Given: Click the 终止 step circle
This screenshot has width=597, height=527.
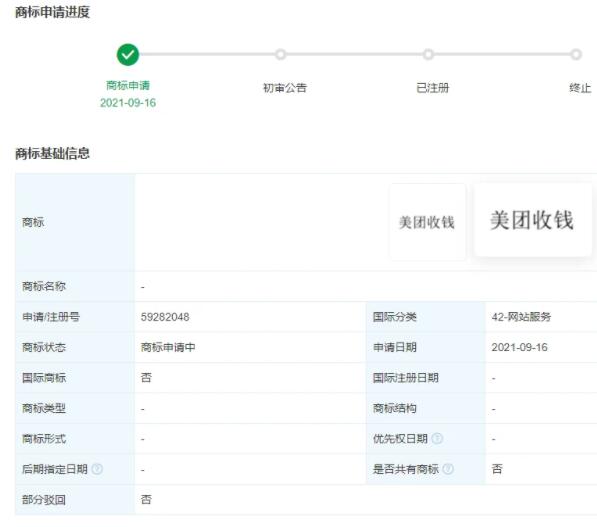Looking at the screenshot, I should (576, 54).
